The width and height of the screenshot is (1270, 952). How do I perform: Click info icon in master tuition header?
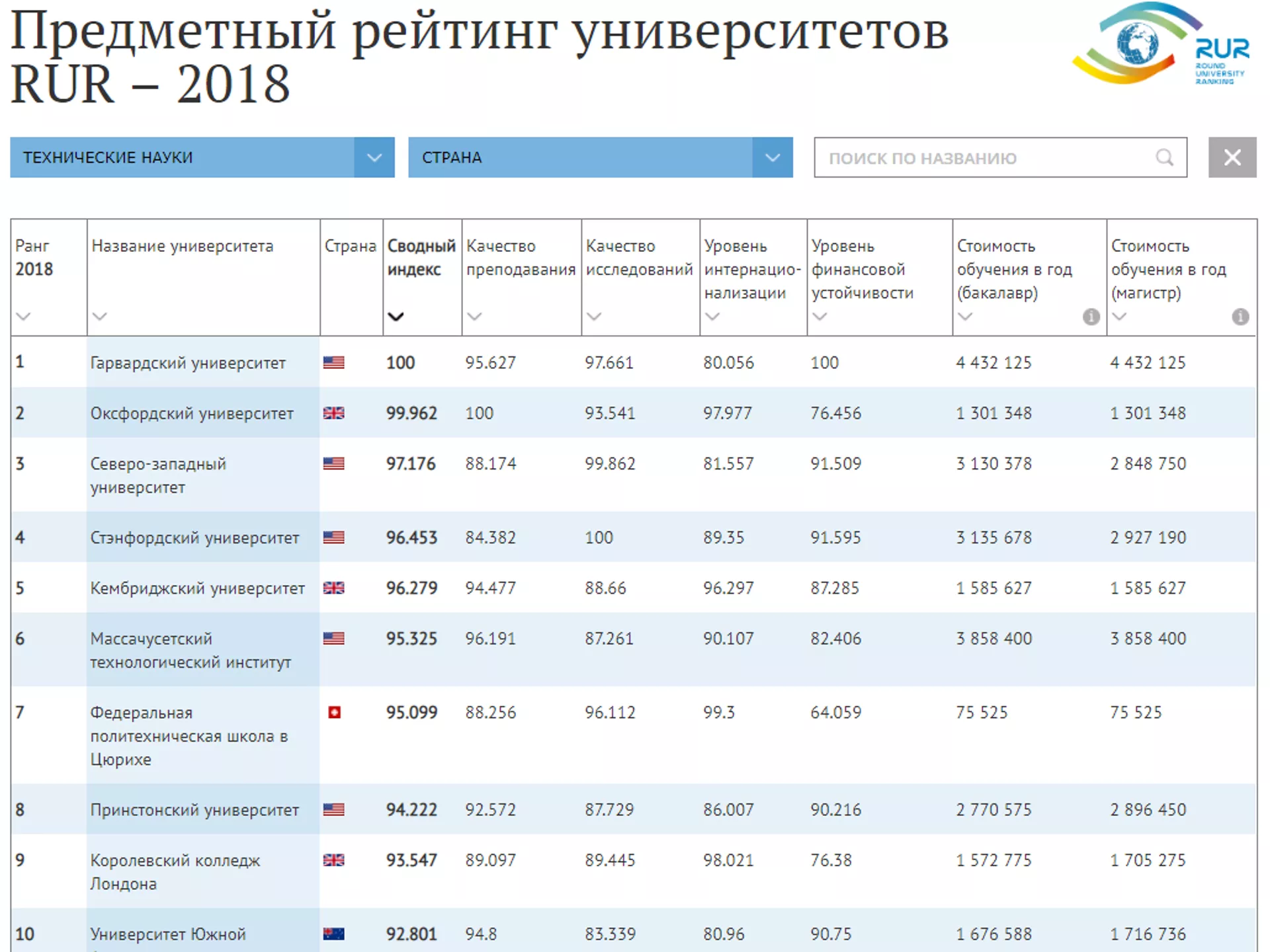[1240, 317]
